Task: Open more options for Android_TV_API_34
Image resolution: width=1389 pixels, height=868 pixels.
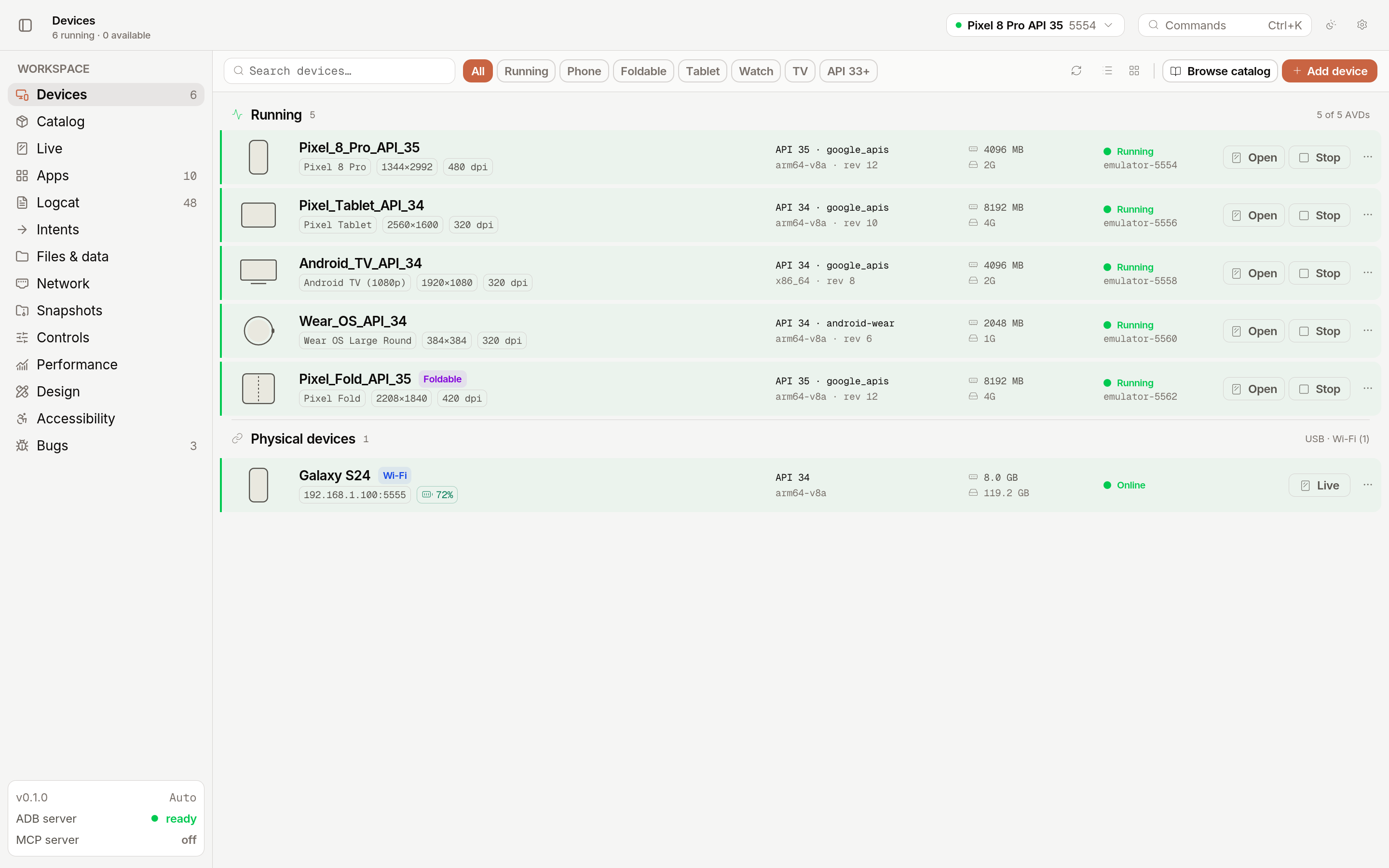Action: [1368, 273]
